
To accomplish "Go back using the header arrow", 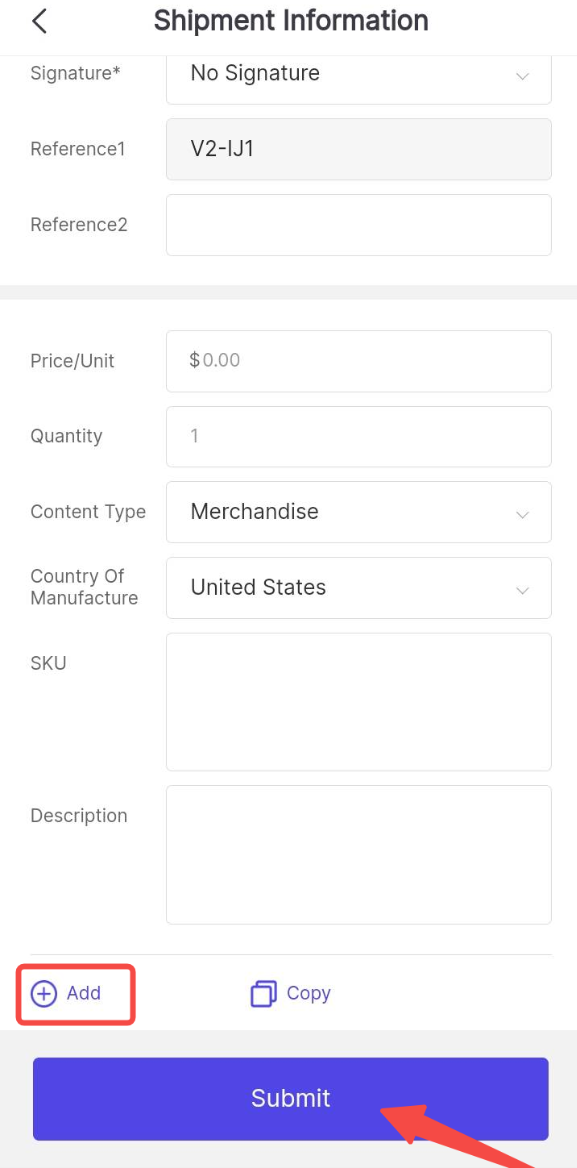I will [x=39, y=22].
